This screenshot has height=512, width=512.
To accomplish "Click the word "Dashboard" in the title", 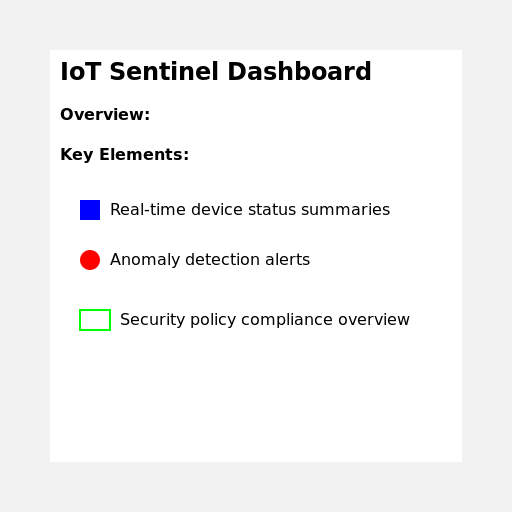I will [x=299, y=71].
